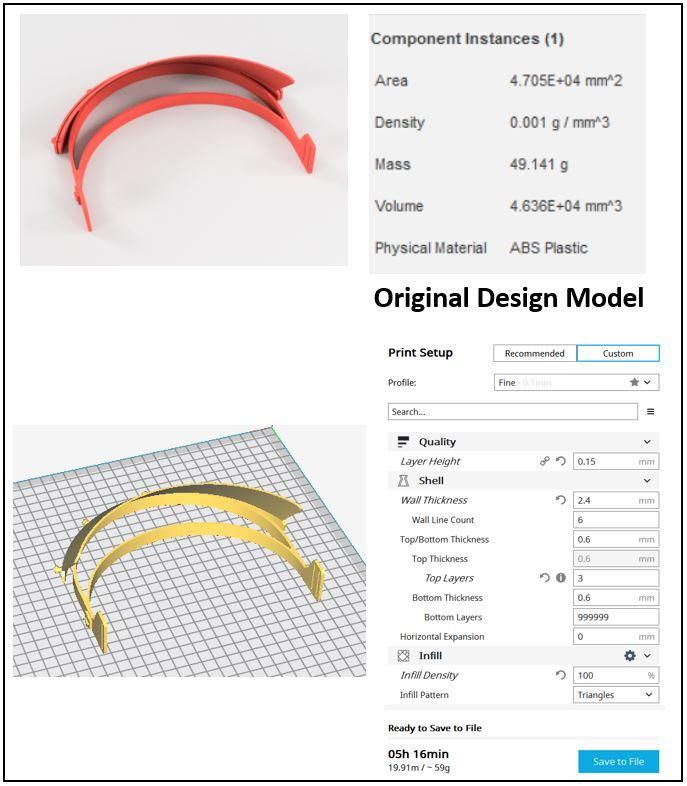Click the Top Layers value field
687x786 pixels.
point(616,578)
